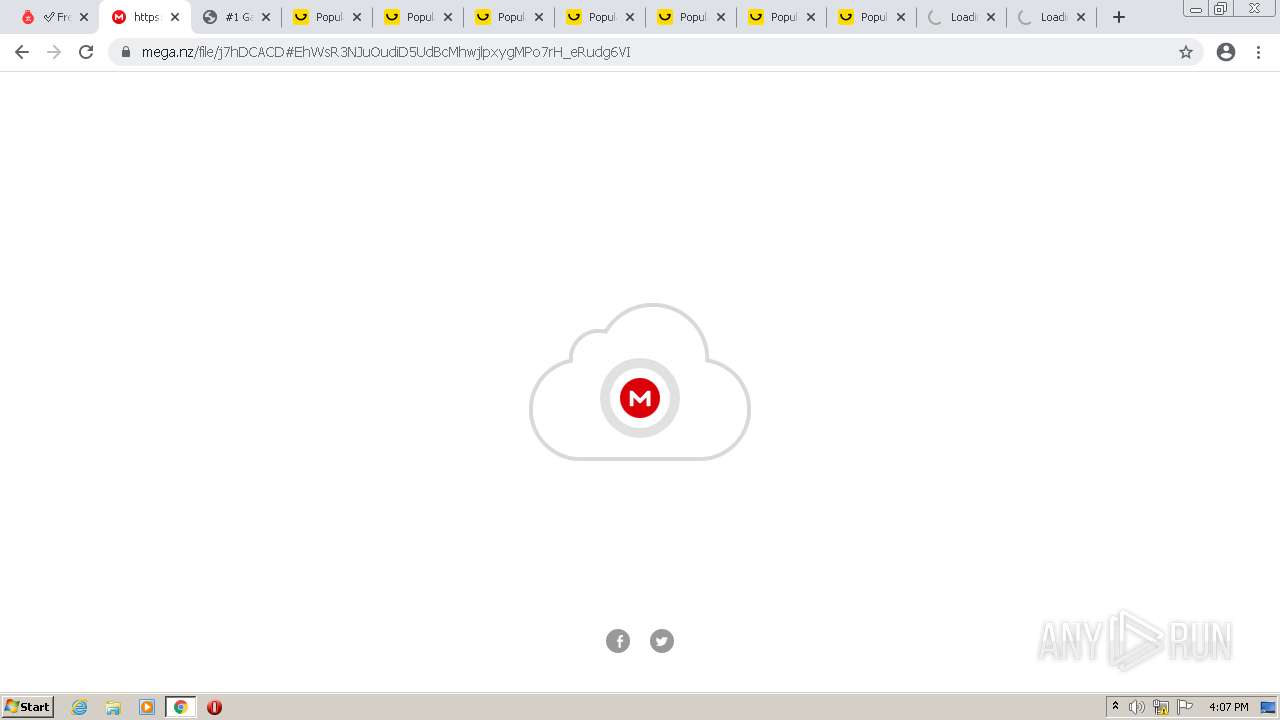Screen dimensions: 1280x720
Task: Minimize the Chrome window
Action: [x=1196, y=9]
